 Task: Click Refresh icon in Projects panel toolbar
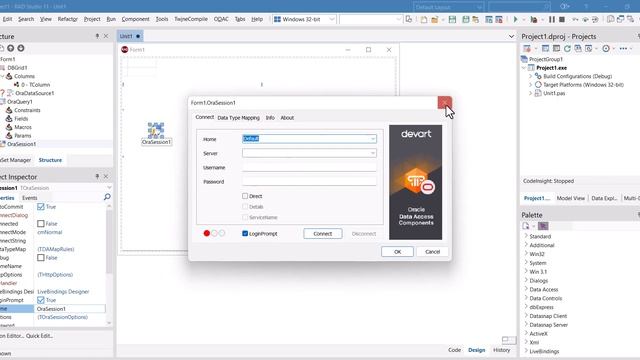click(567, 49)
